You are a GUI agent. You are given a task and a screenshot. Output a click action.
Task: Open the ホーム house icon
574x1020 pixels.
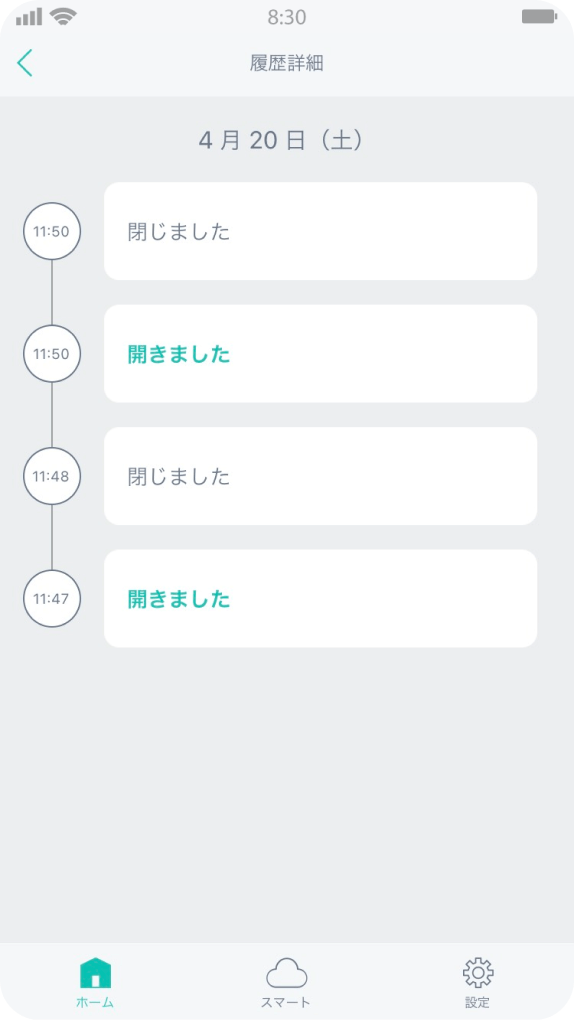(95, 973)
